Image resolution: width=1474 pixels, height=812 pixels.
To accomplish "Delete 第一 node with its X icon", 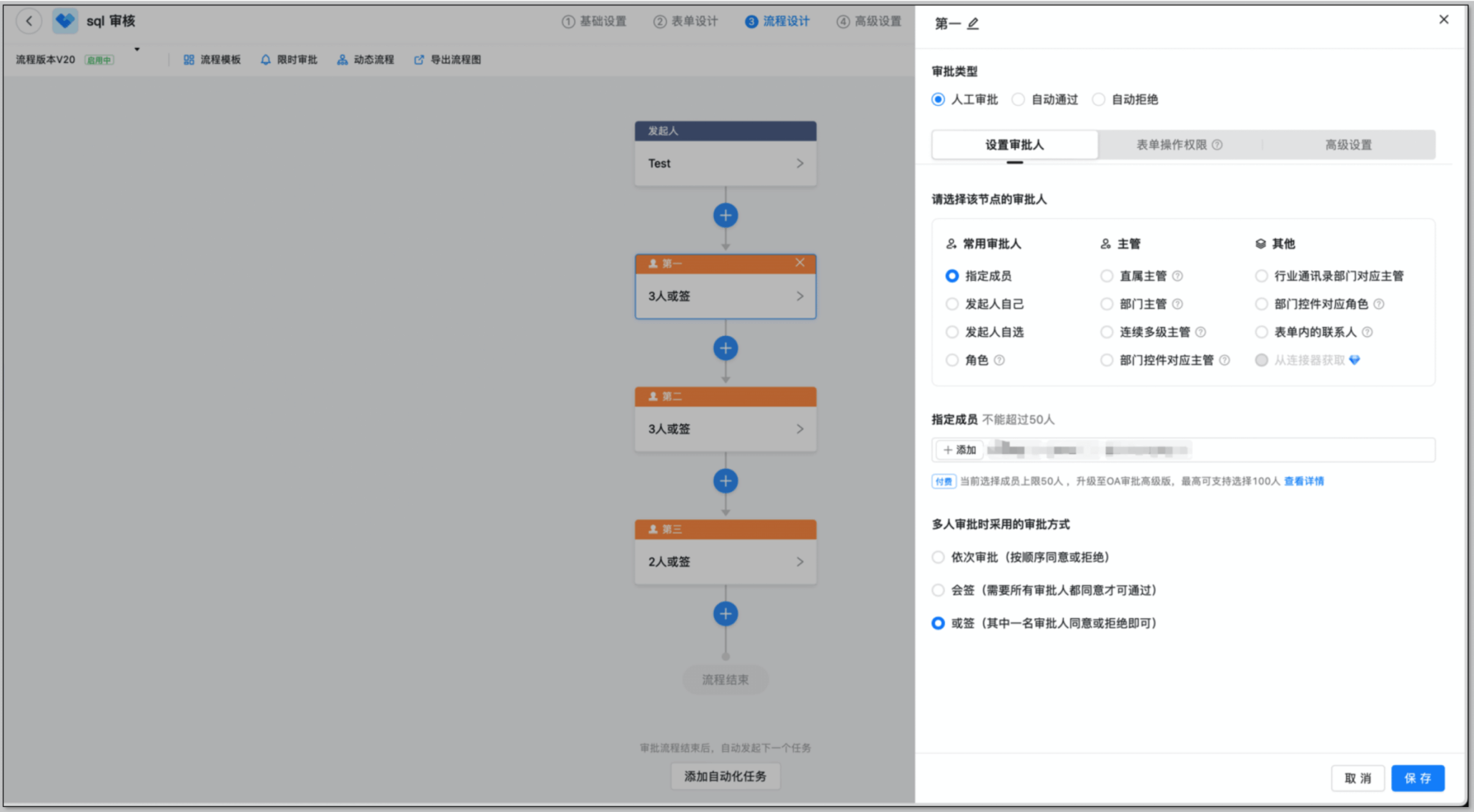I will click(800, 263).
